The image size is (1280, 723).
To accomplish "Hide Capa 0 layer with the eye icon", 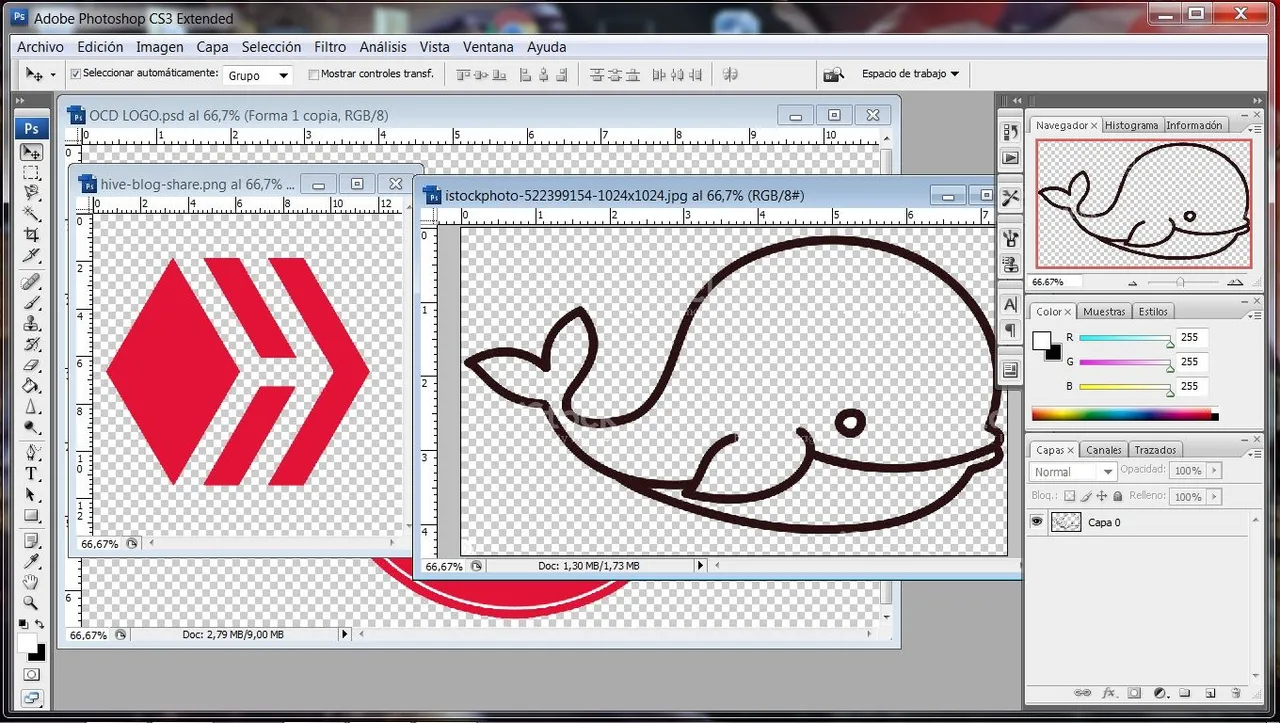I will (x=1037, y=521).
